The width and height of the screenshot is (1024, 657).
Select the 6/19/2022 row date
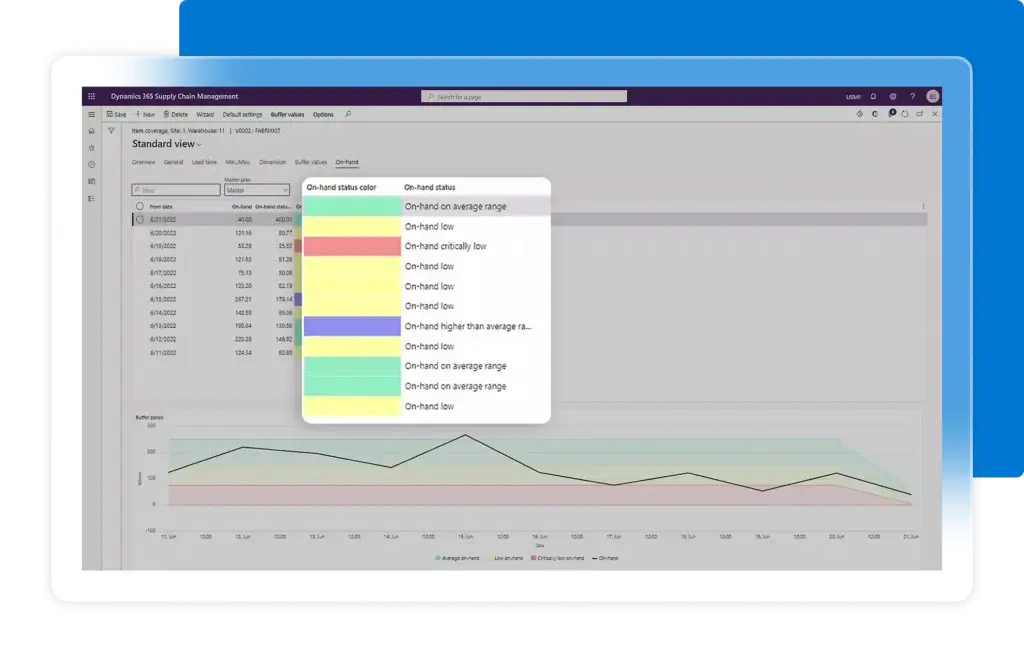click(163, 246)
